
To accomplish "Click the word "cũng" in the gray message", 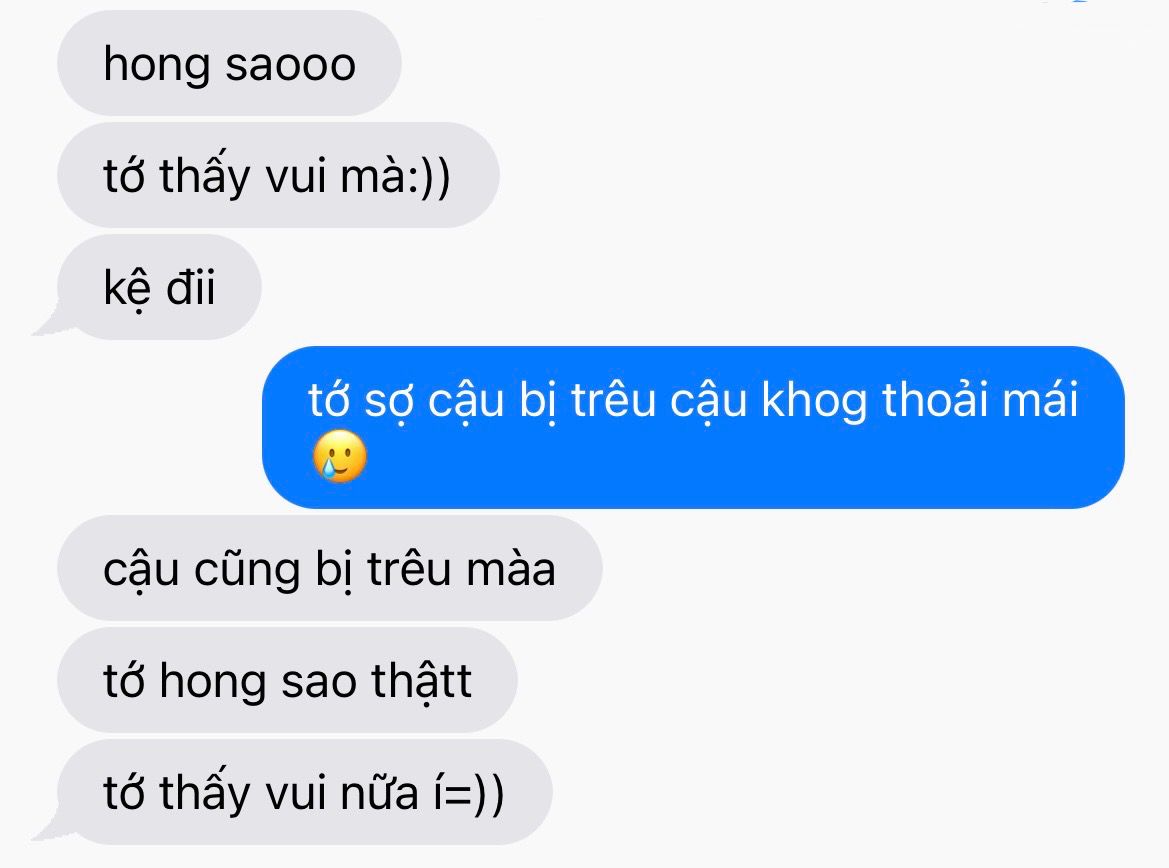I will [x=246, y=571].
